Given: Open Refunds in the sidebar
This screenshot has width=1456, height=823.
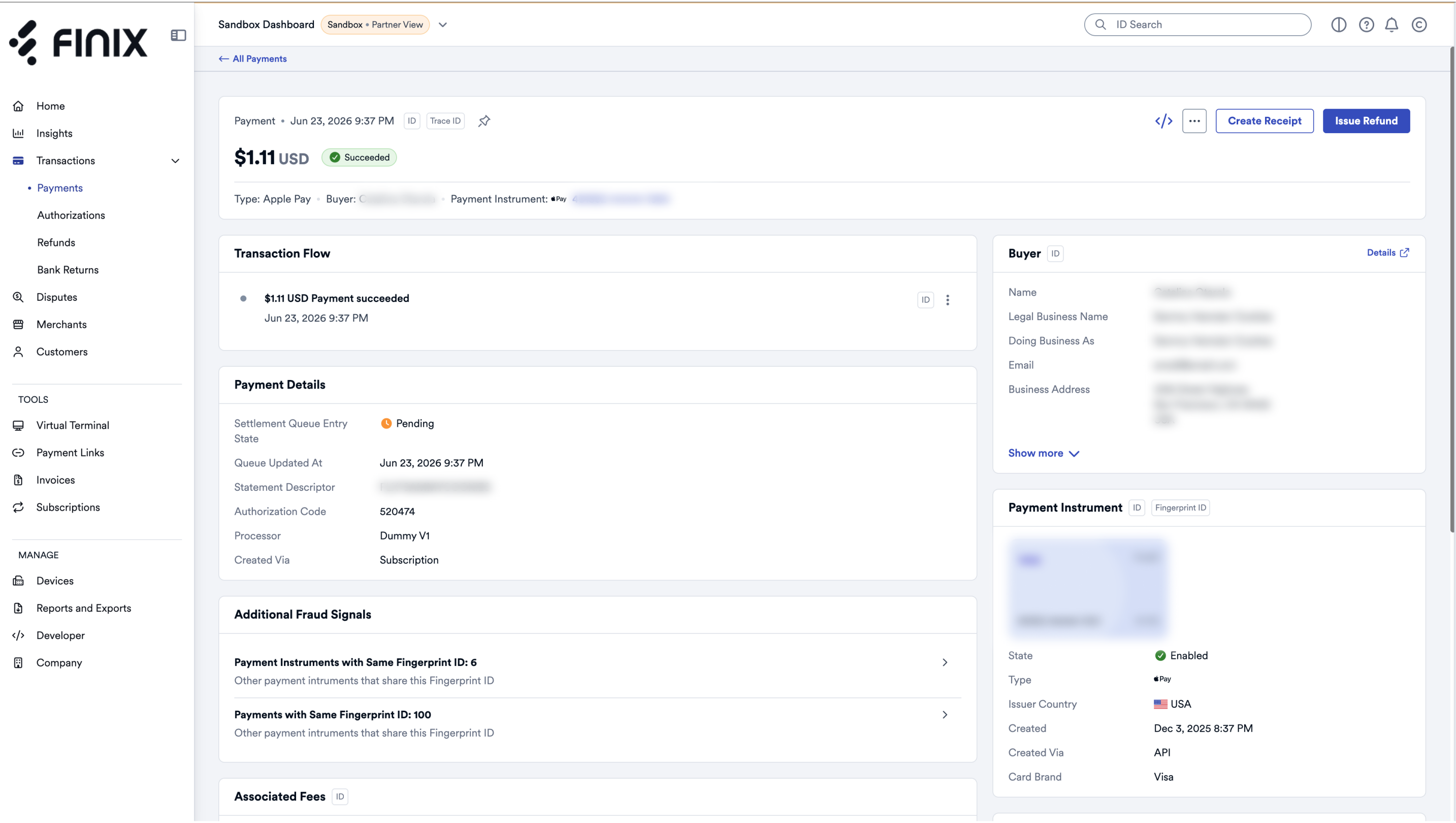Looking at the screenshot, I should (56, 242).
